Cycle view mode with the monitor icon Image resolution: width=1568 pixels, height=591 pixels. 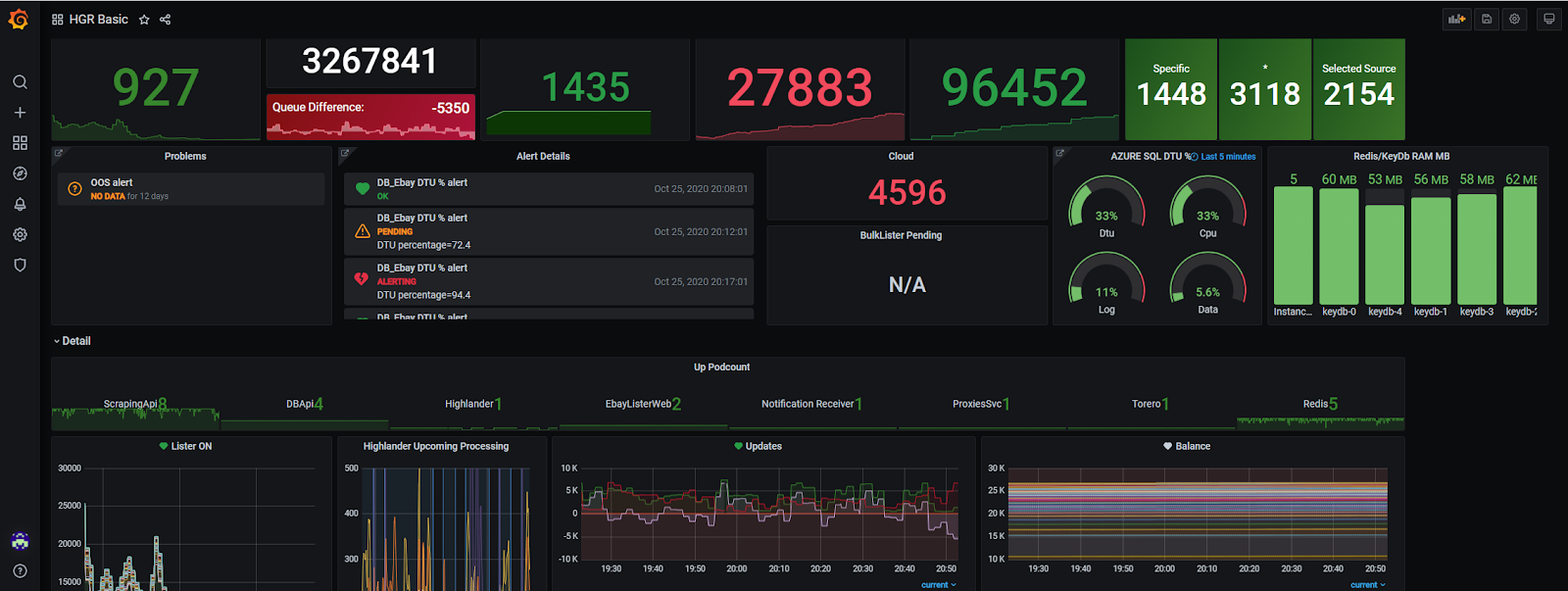tap(1548, 19)
